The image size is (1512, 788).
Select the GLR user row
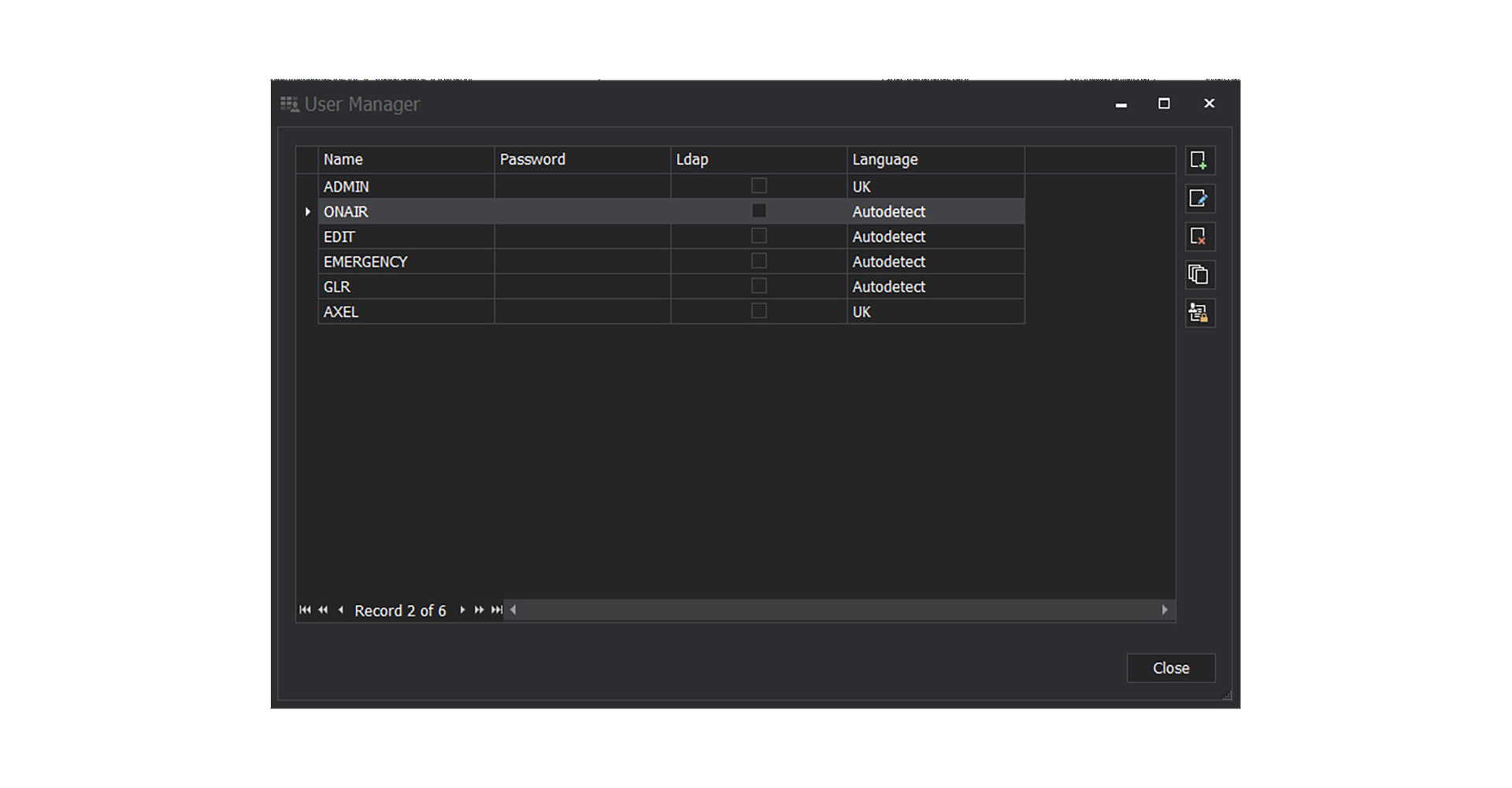[405, 287]
